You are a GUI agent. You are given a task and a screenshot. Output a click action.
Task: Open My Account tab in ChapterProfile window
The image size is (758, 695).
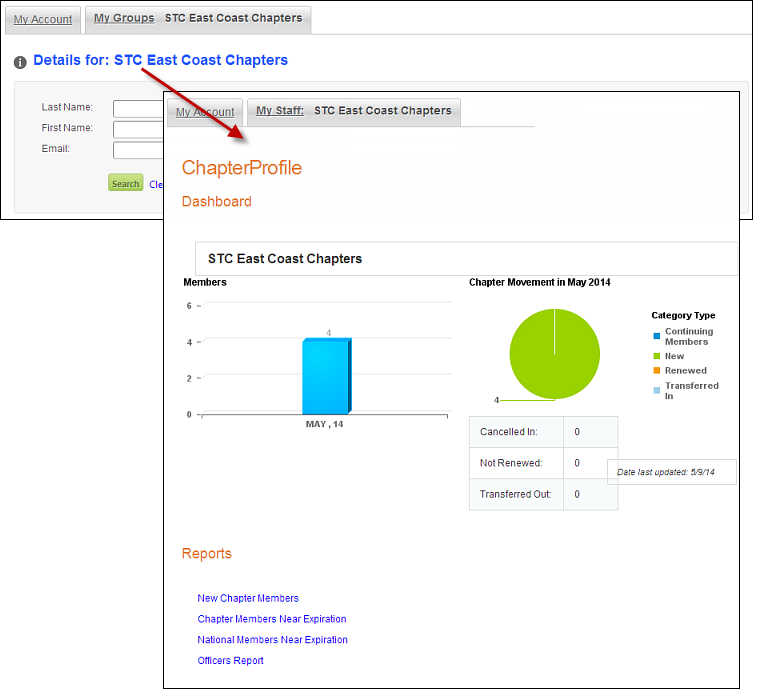(x=205, y=112)
